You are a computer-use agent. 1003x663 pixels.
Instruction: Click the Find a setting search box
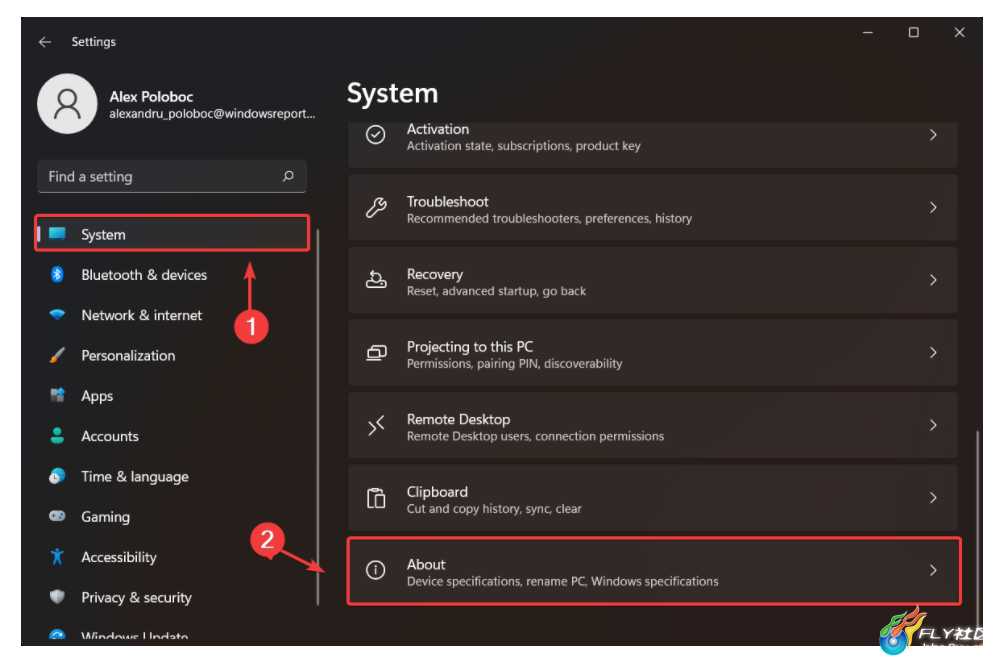[172, 176]
